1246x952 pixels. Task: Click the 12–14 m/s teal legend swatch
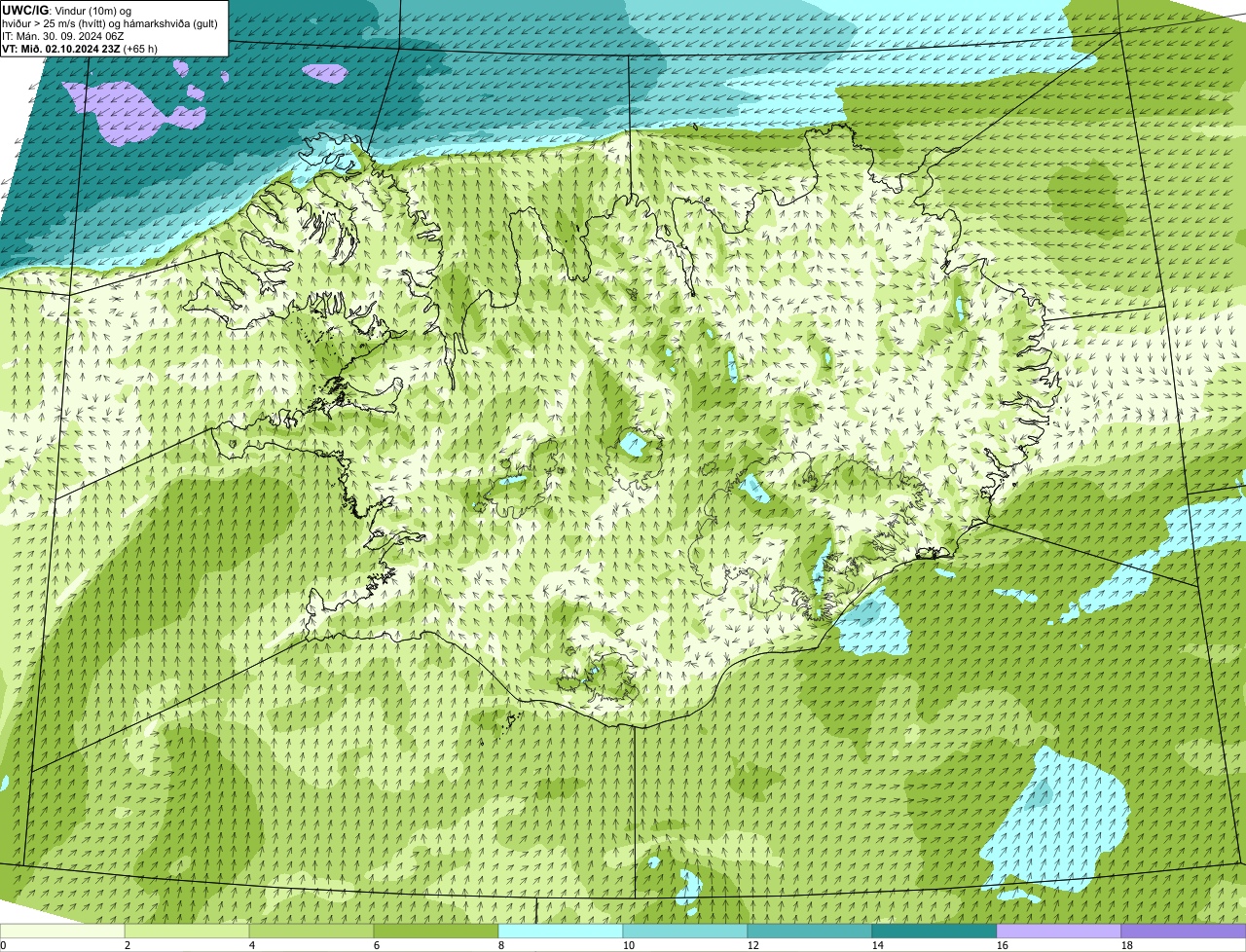tap(810, 931)
